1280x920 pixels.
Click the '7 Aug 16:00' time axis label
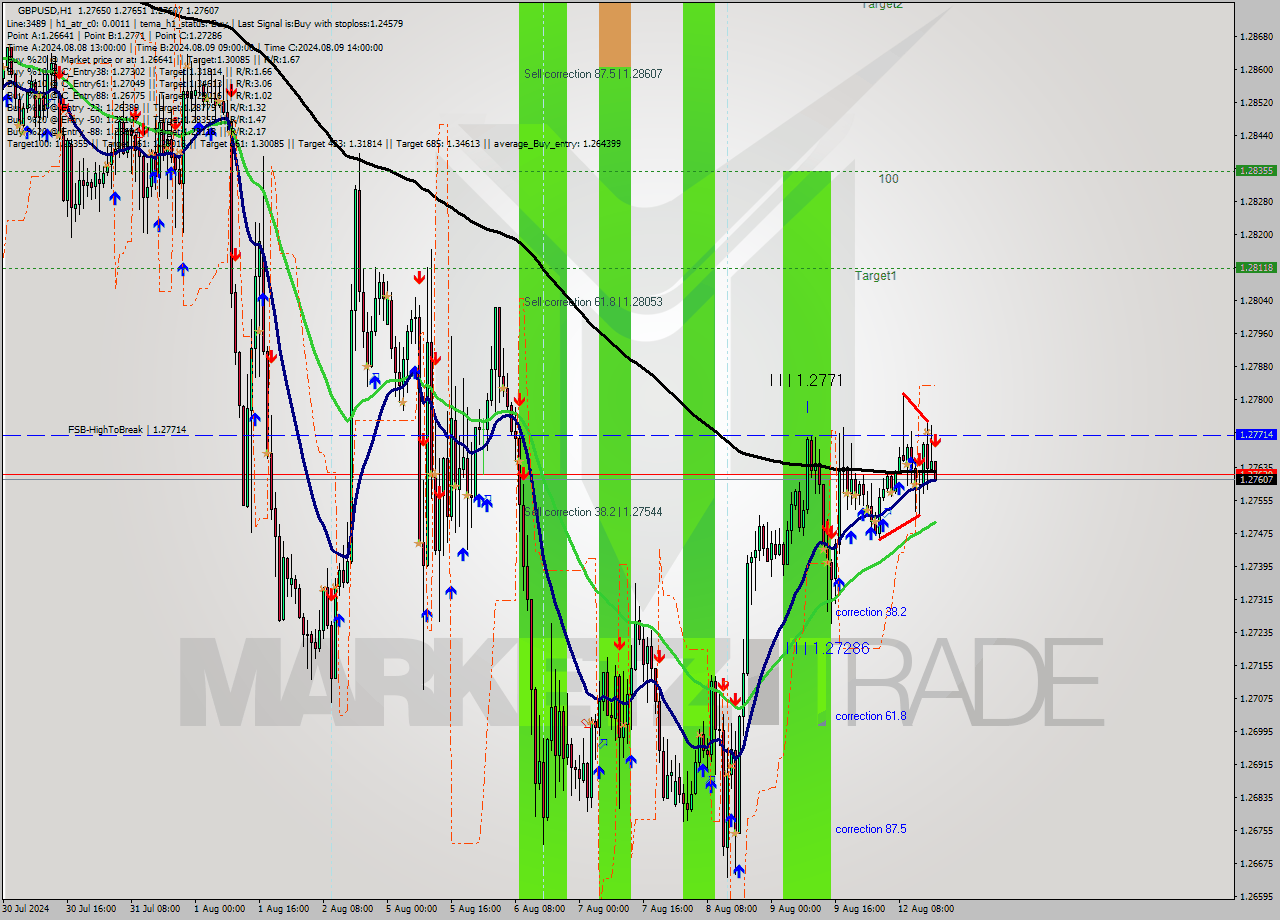667,909
